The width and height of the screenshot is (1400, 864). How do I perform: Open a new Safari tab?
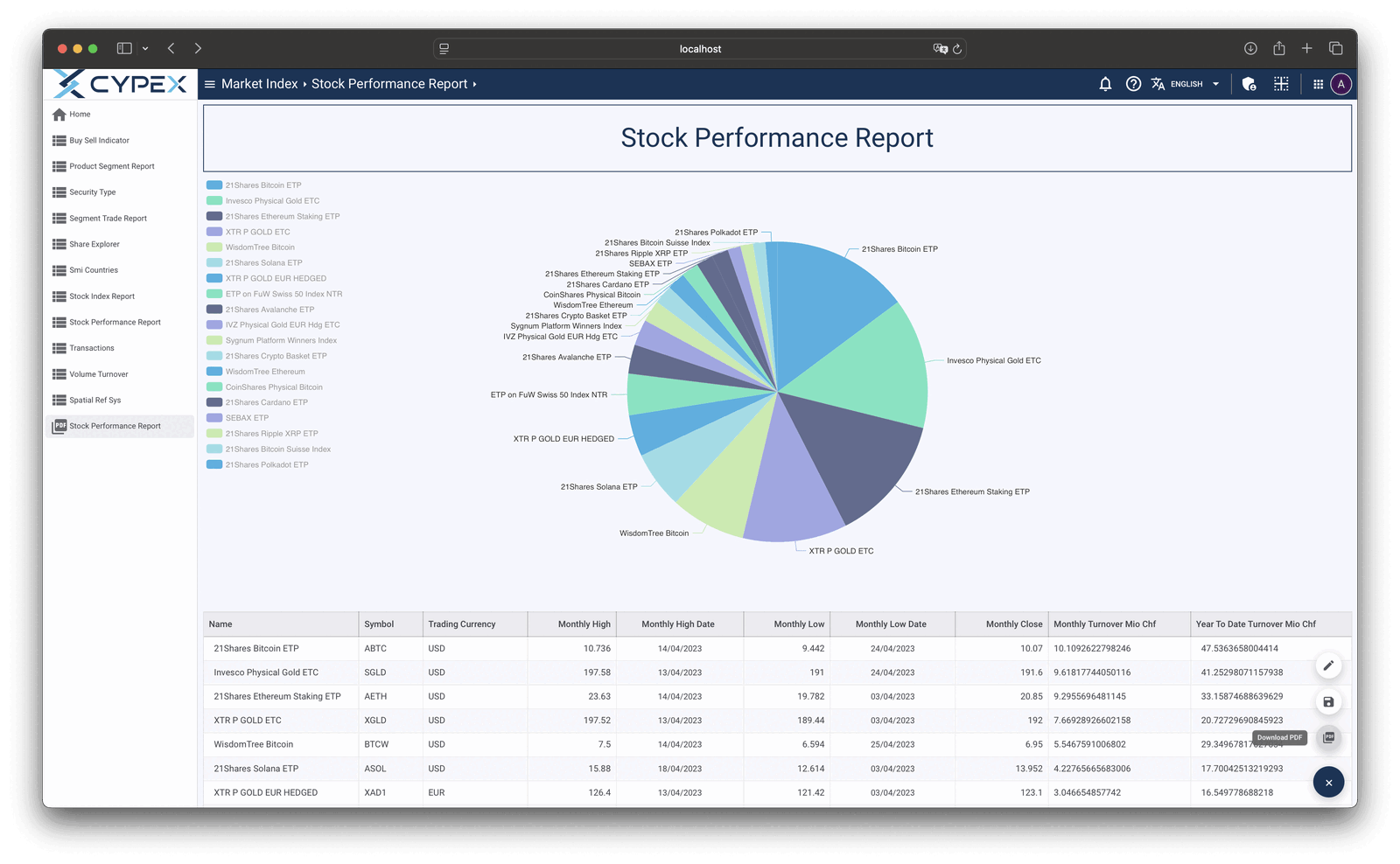coord(1307,49)
